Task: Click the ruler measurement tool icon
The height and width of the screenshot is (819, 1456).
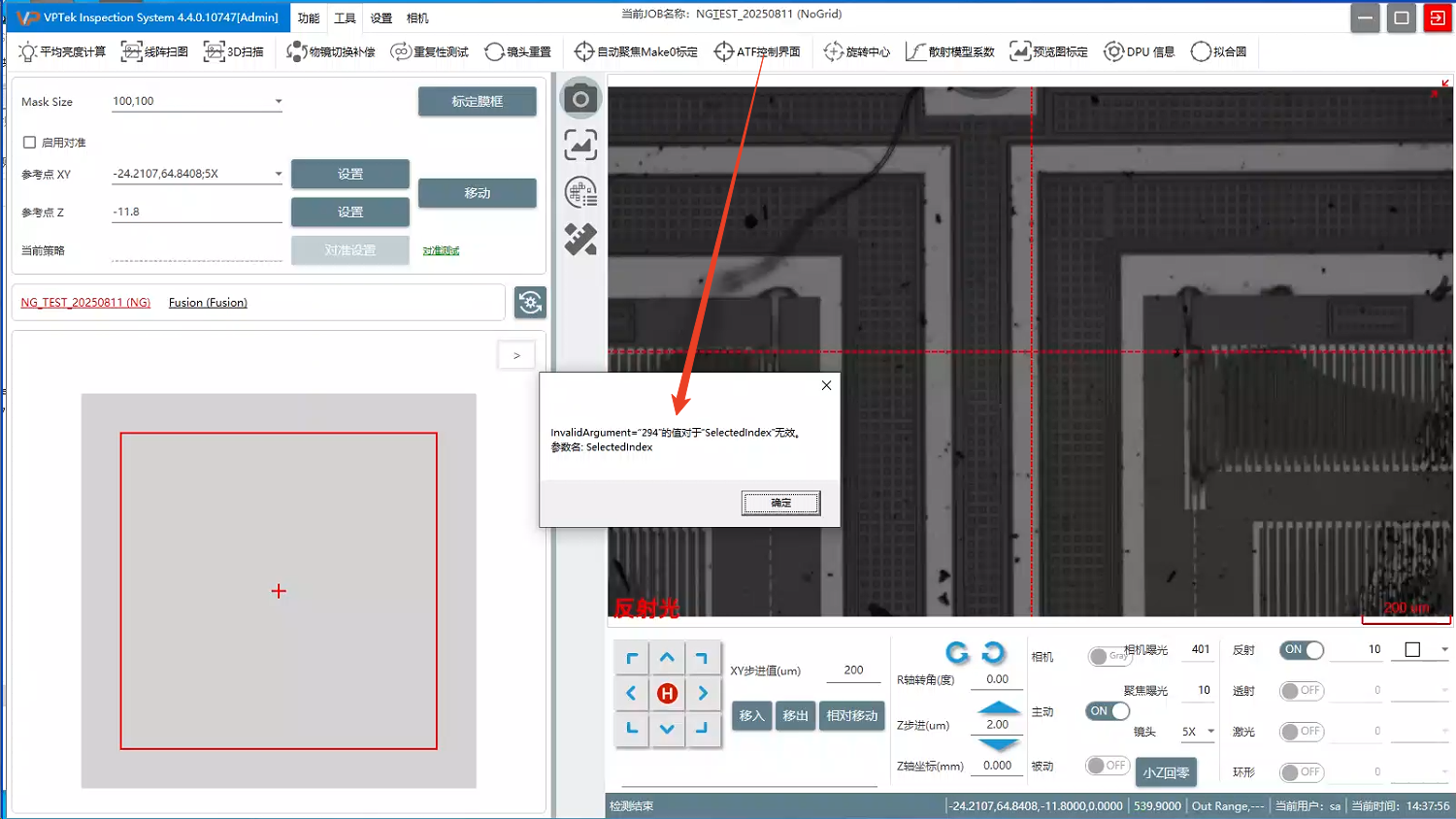Action: click(580, 239)
